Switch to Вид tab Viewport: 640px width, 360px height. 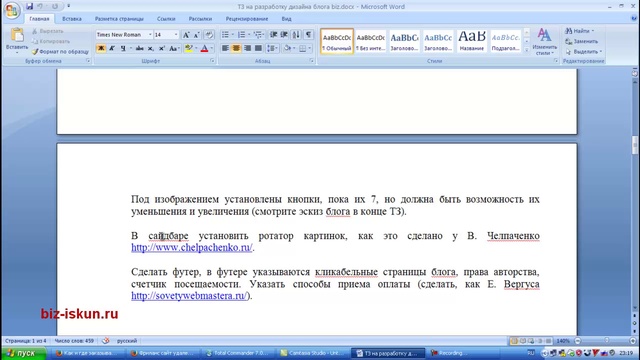pos(287,19)
